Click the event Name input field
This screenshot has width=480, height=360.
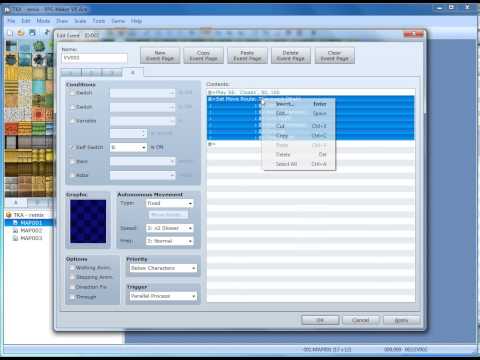point(94,58)
